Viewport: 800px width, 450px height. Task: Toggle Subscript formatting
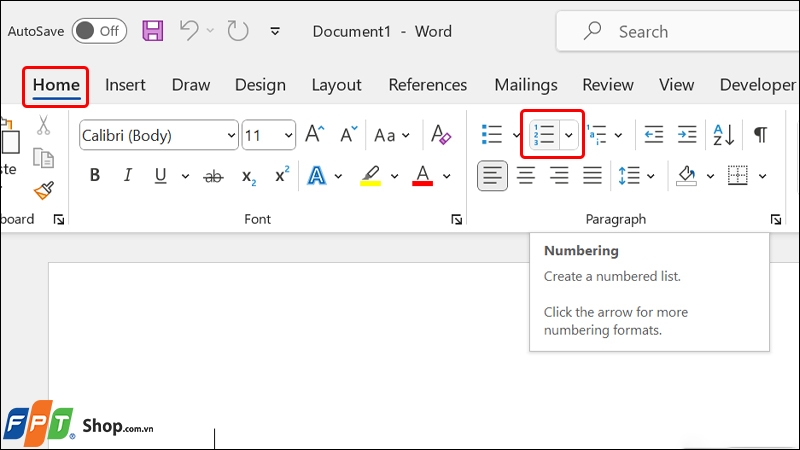(x=248, y=177)
